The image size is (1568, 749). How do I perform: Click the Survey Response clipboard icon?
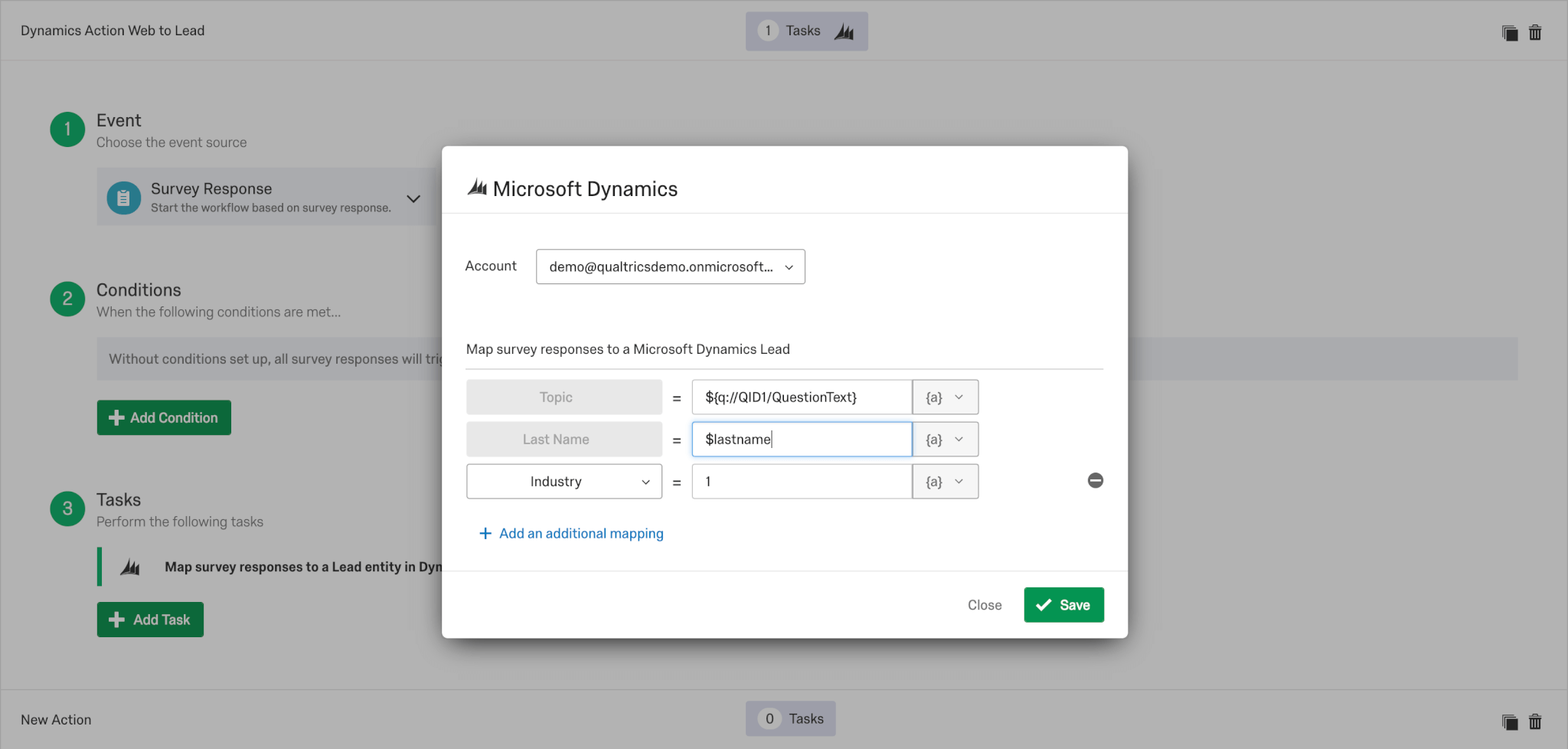click(x=123, y=198)
